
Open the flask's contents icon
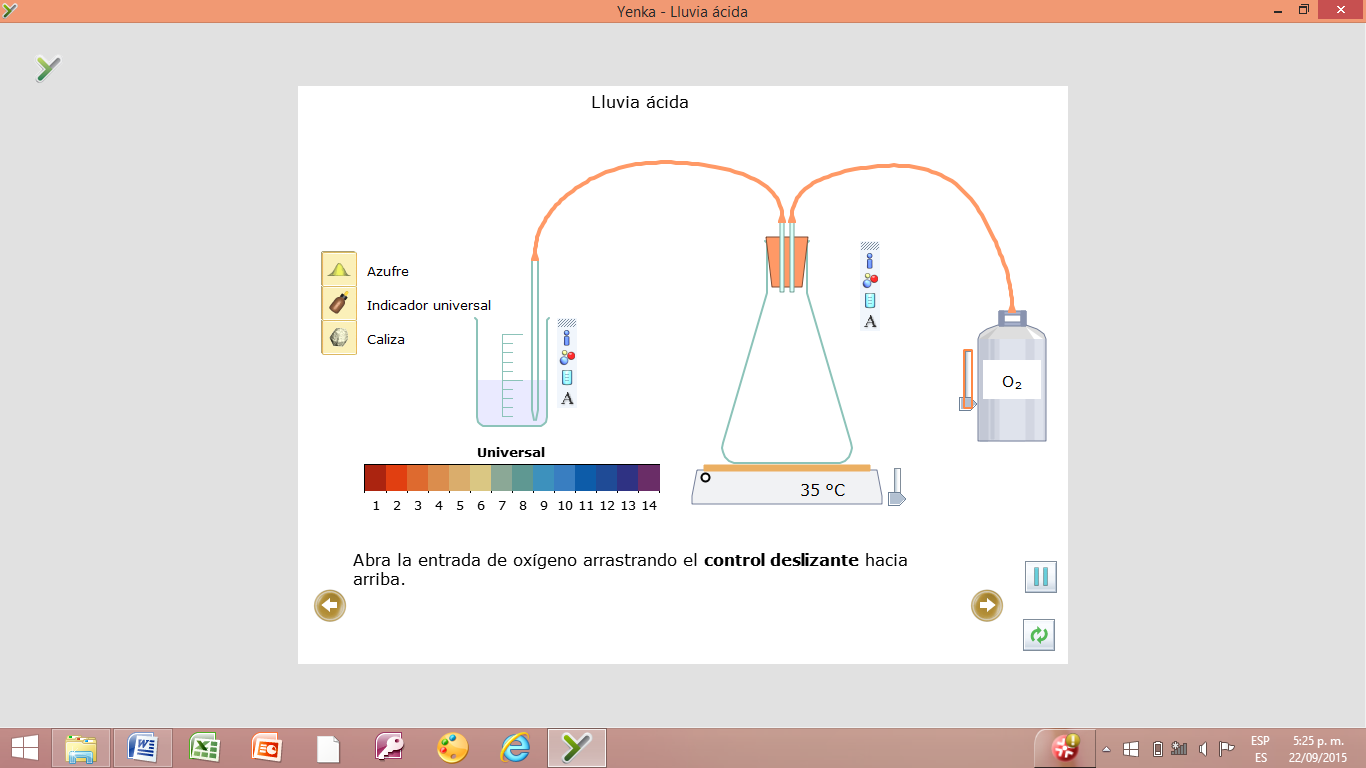click(870, 300)
